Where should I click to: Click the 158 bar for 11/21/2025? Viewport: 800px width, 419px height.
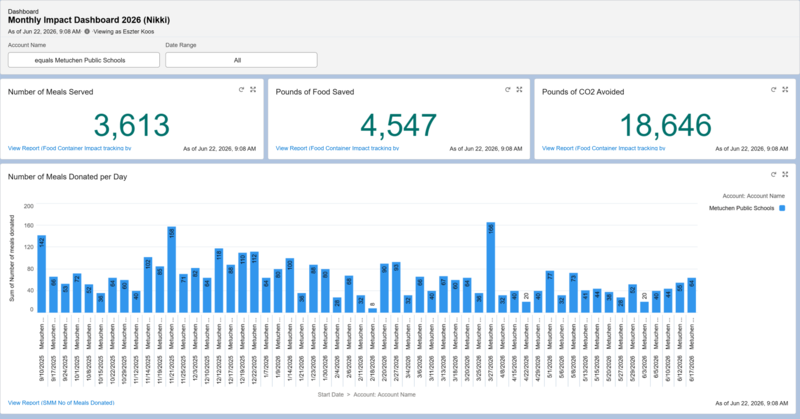[x=171, y=269]
